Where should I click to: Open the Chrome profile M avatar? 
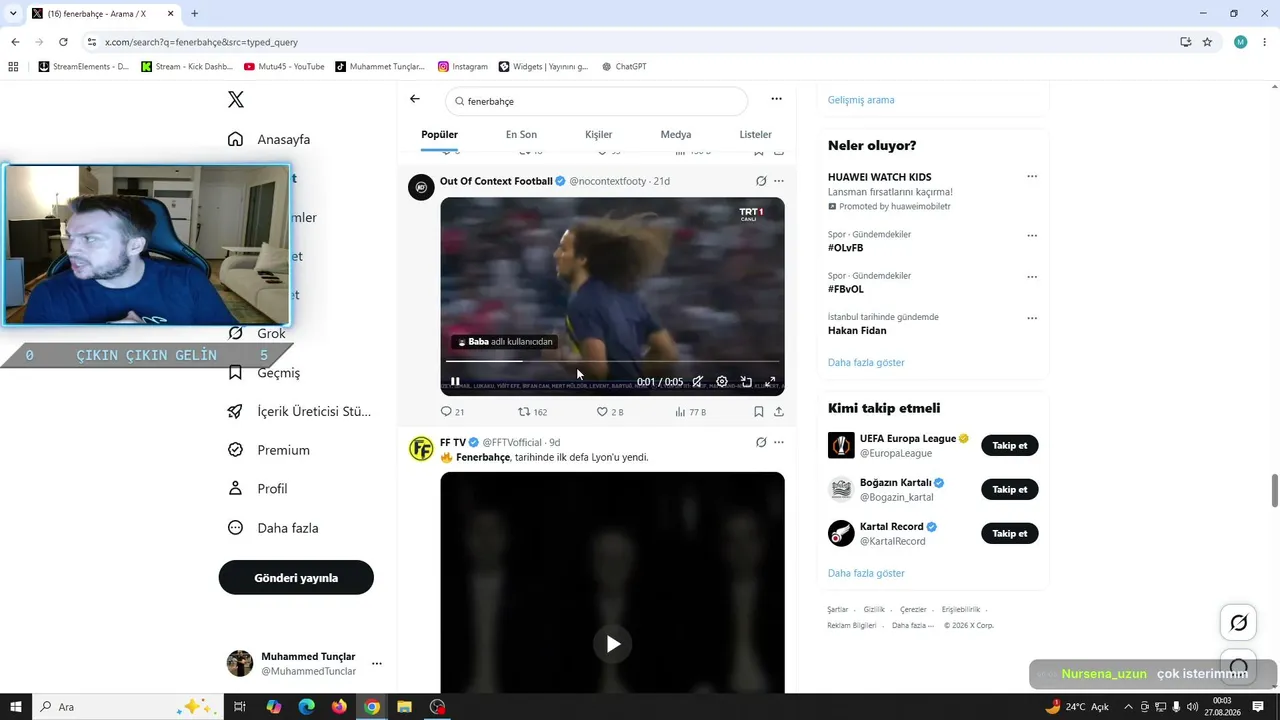pyautogui.click(x=1240, y=42)
